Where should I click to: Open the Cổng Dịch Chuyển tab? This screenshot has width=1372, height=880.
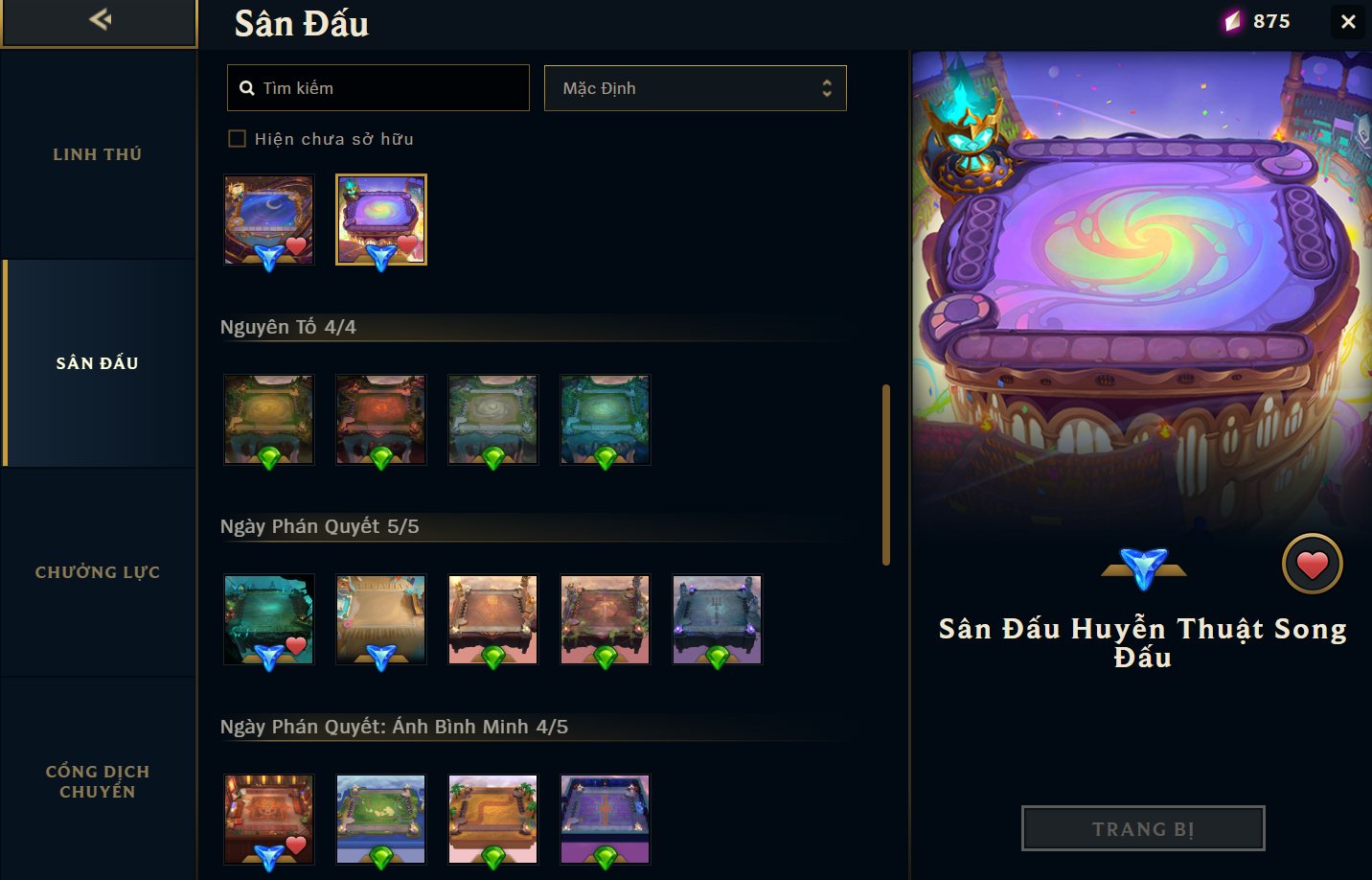pyautogui.click(x=98, y=781)
